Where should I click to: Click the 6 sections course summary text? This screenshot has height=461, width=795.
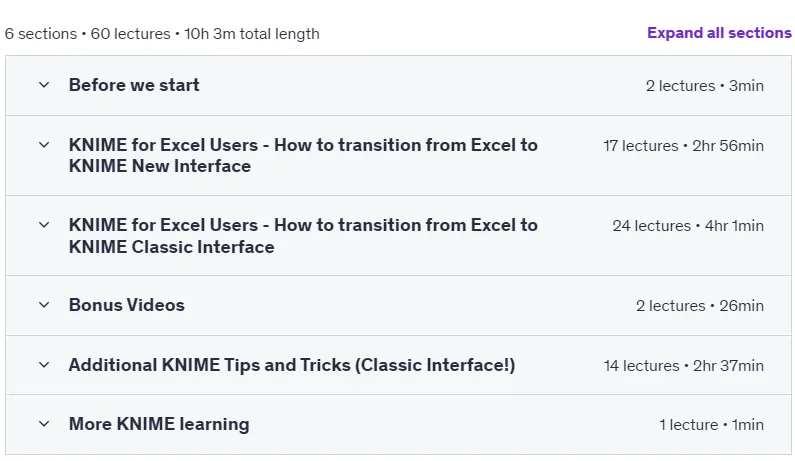pos(162,34)
